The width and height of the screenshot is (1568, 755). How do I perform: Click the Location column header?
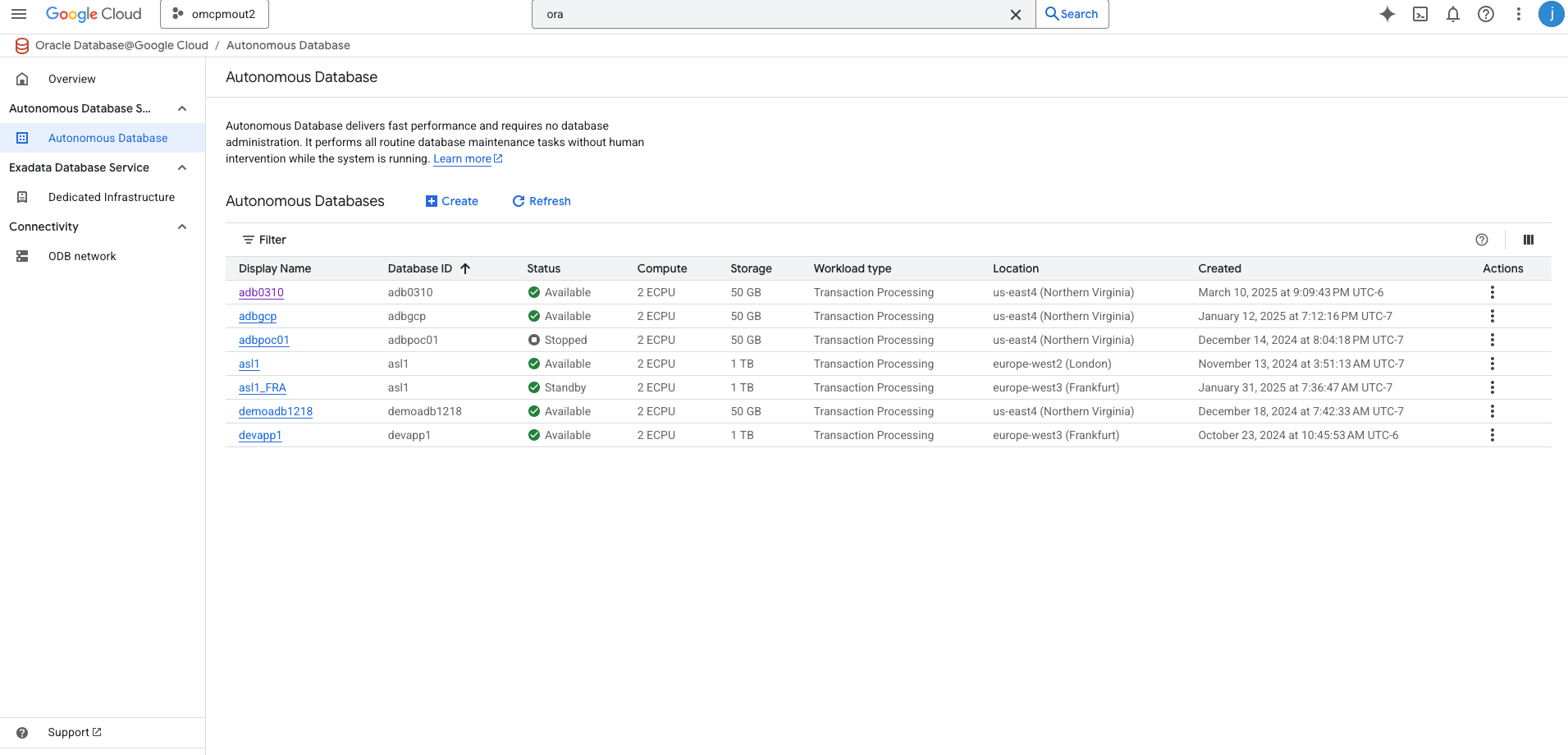point(1016,268)
